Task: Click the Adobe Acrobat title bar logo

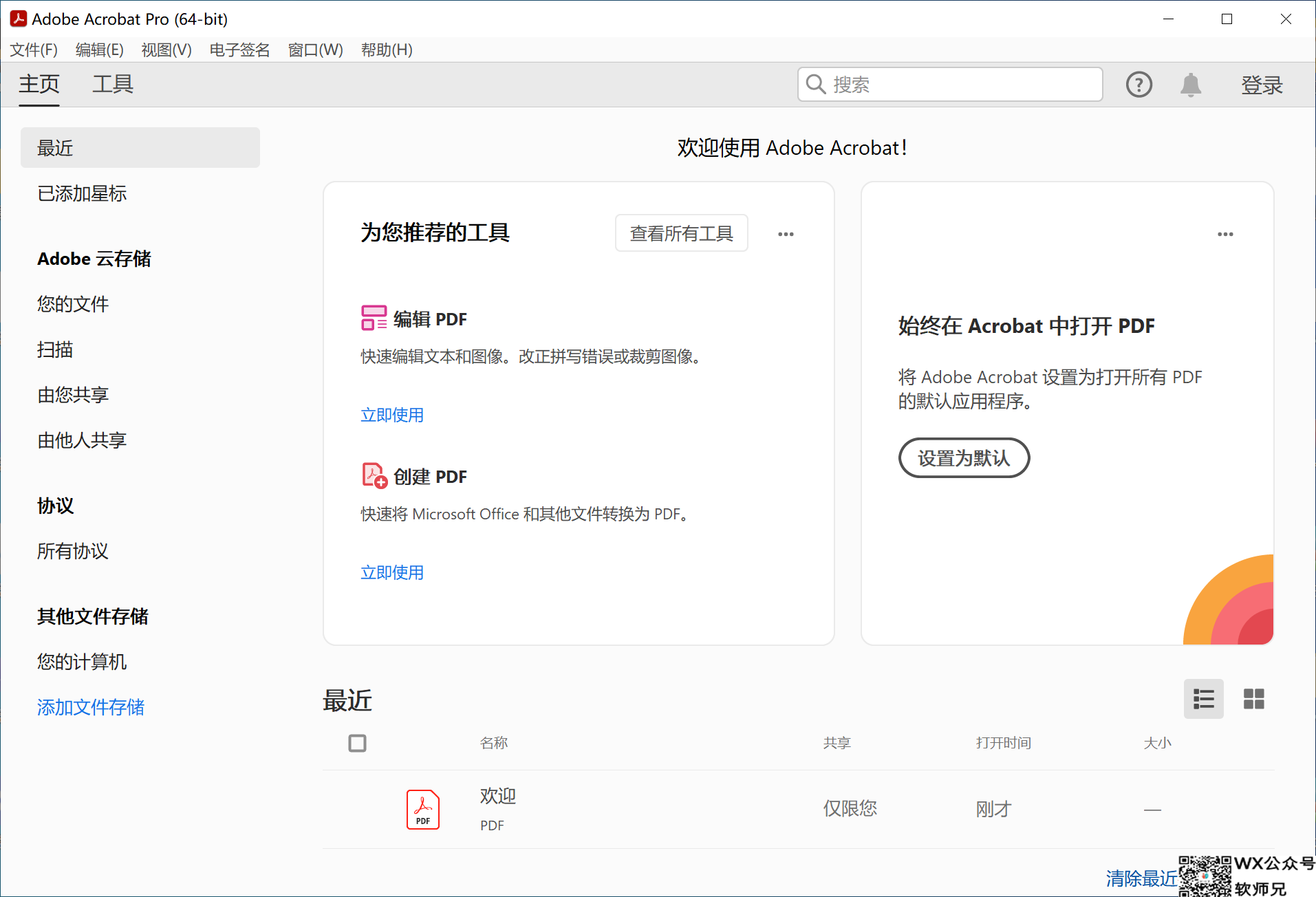Action: coord(18,19)
